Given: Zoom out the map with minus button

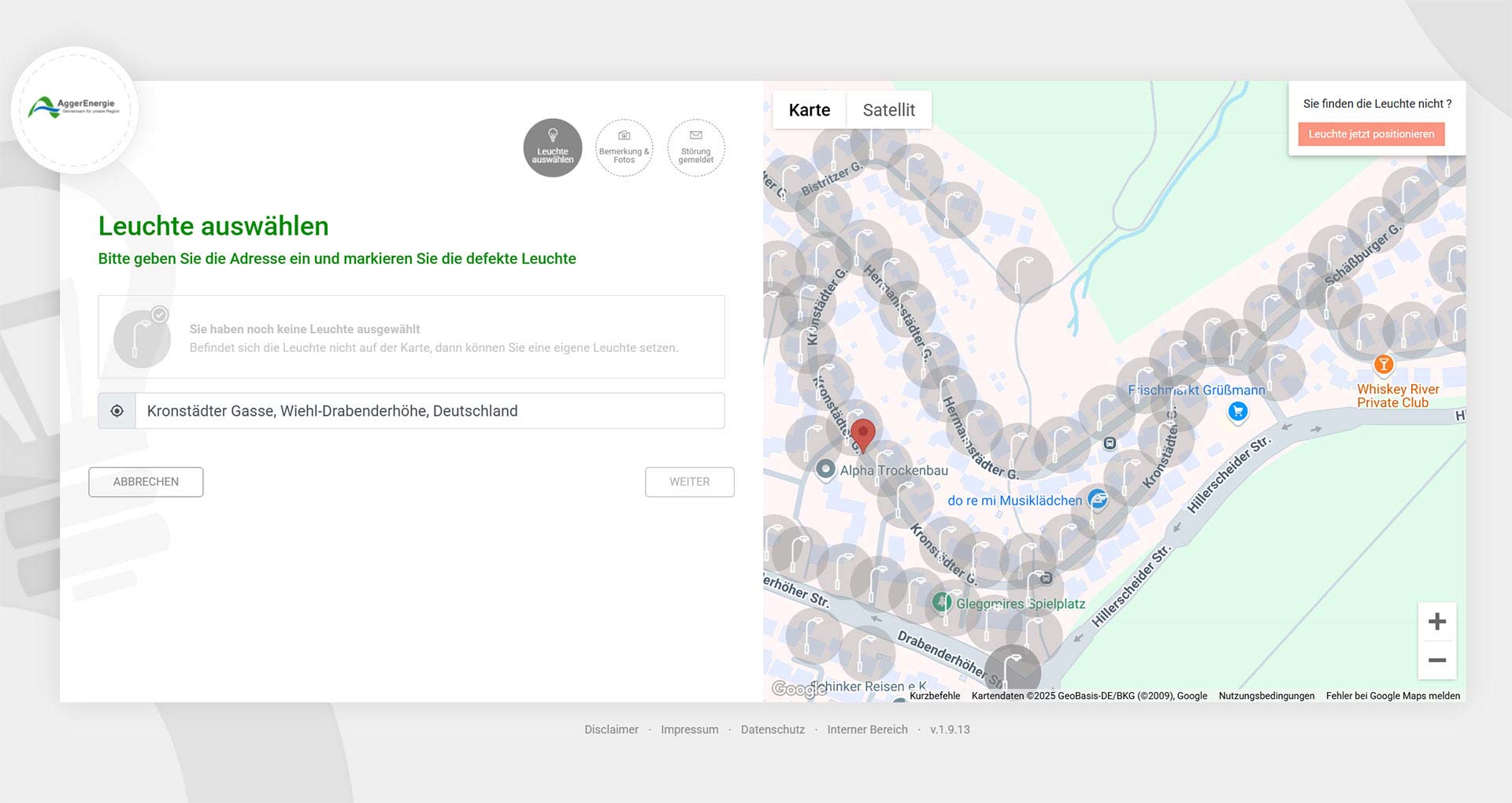Looking at the screenshot, I should coord(1437,661).
